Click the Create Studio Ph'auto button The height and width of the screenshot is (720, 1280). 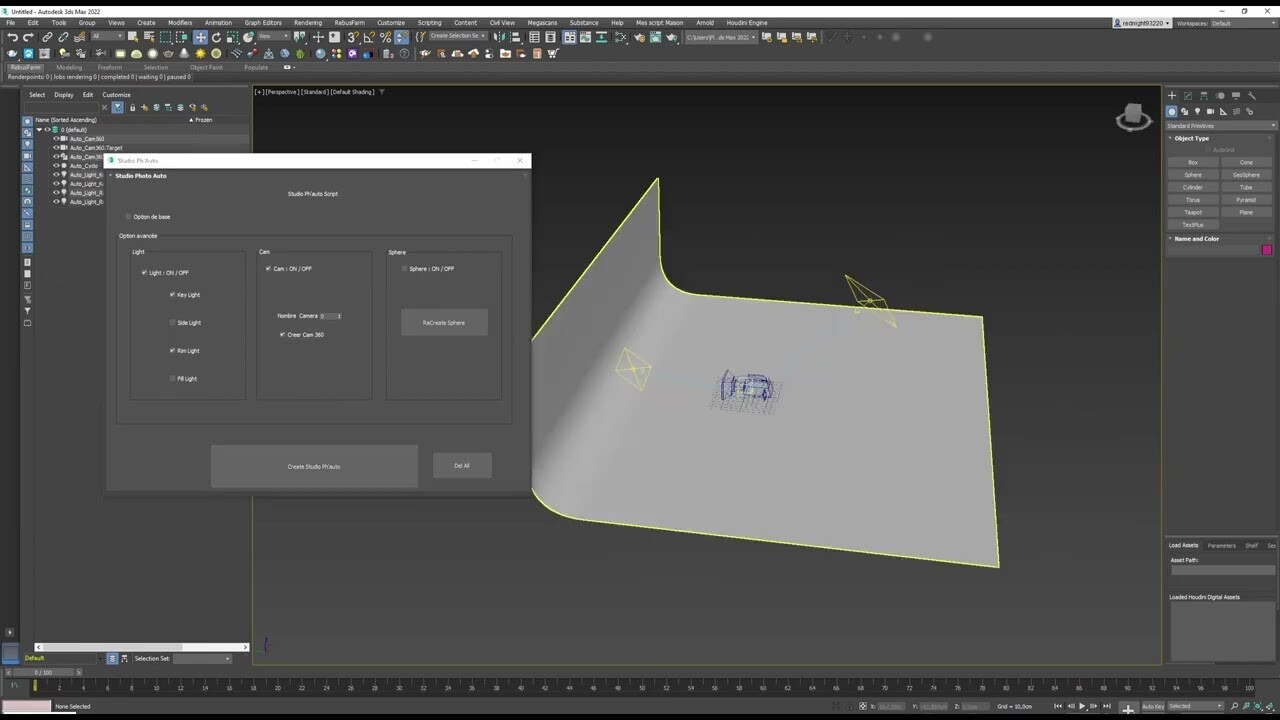click(x=313, y=466)
